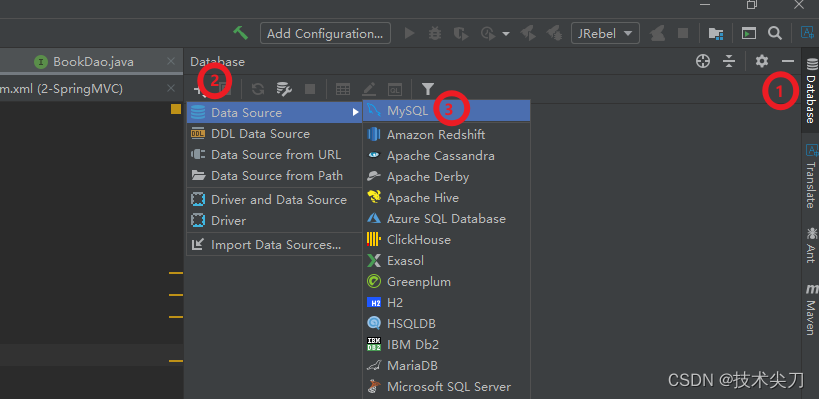Open Search Everywhere magnifier icon

tap(775, 33)
